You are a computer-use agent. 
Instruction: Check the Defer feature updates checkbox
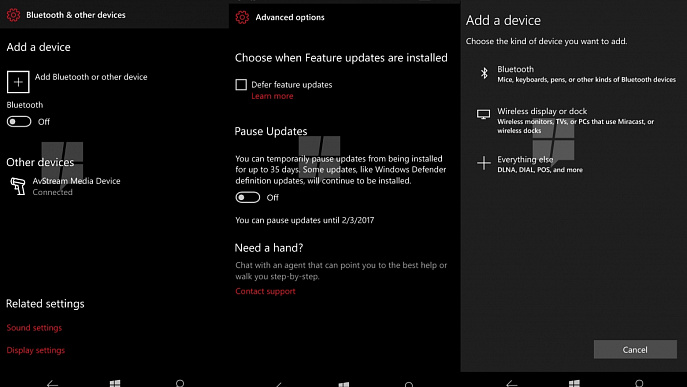click(x=241, y=85)
